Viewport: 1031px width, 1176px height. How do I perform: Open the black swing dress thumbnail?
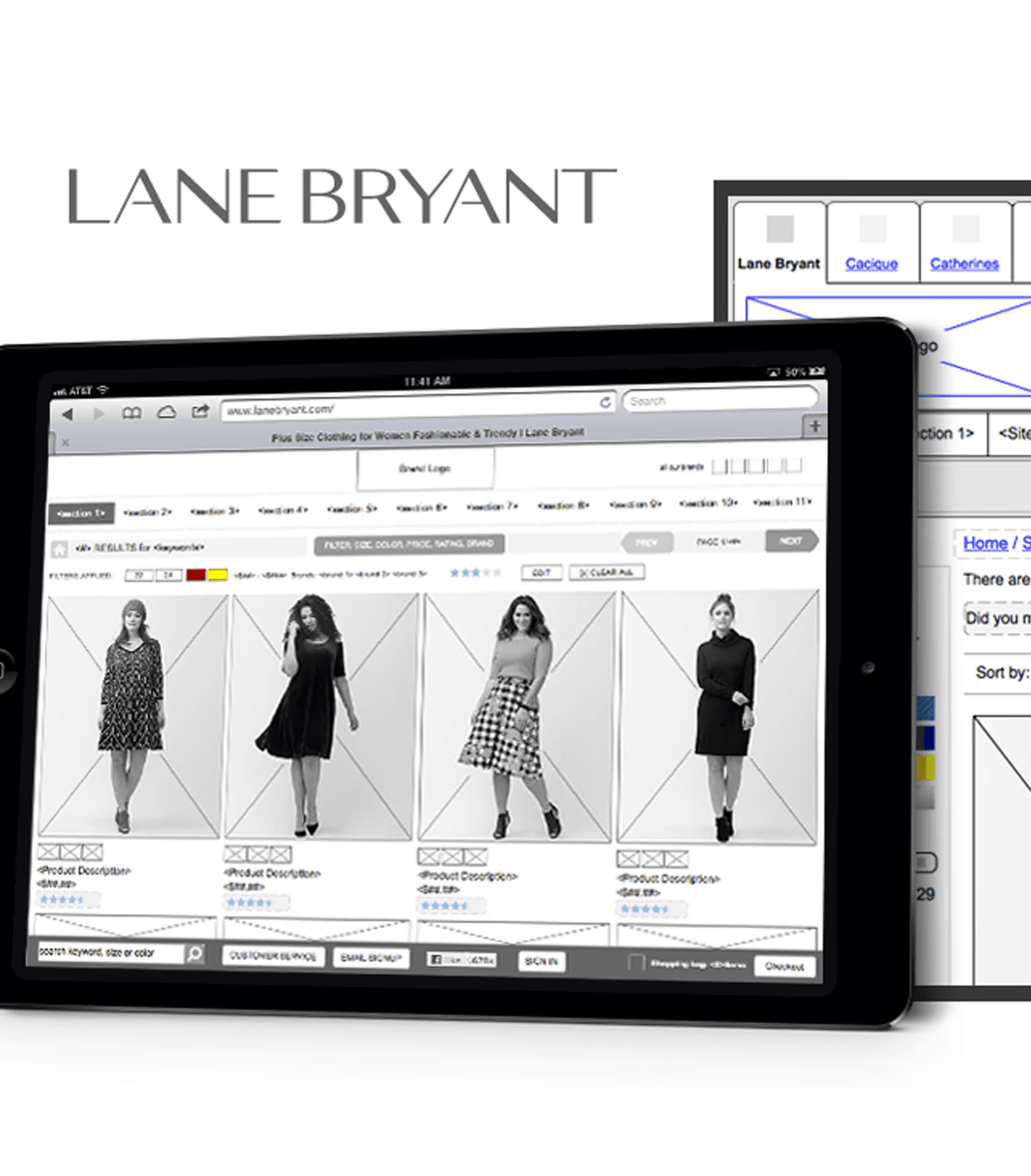tap(321, 717)
